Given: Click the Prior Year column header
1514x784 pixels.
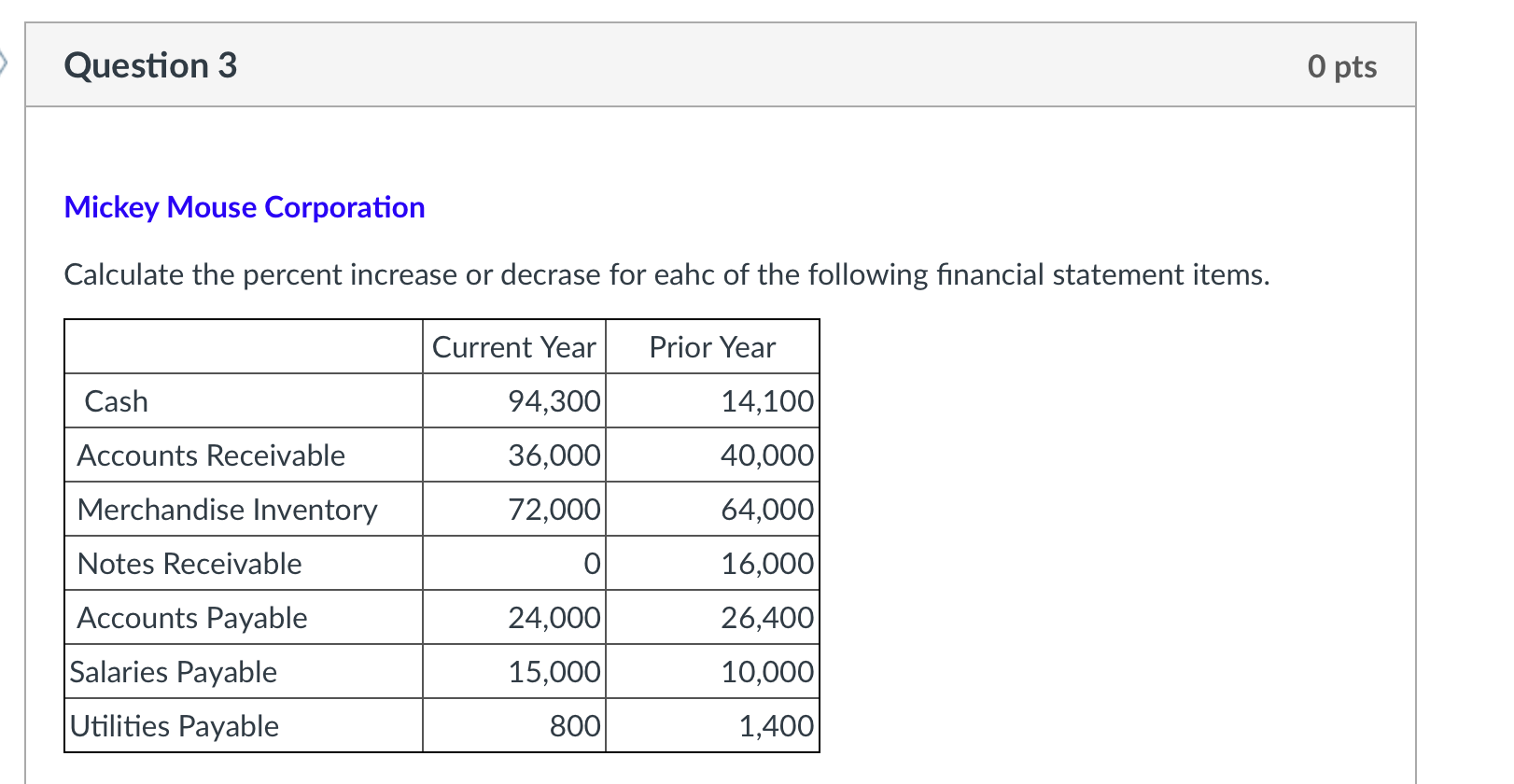Looking at the screenshot, I should coord(712,347).
